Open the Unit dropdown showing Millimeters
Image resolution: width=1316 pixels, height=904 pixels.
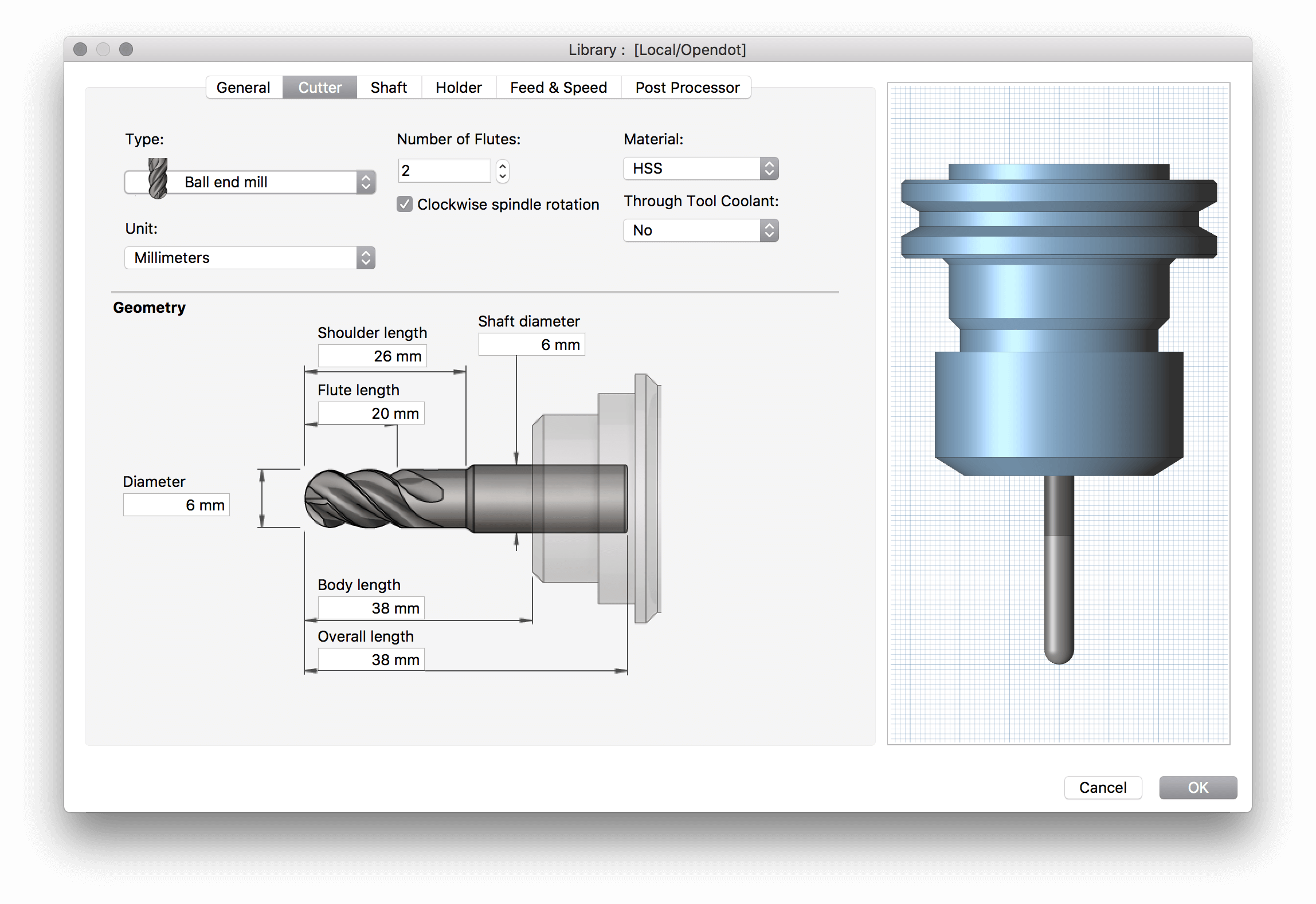(250, 258)
